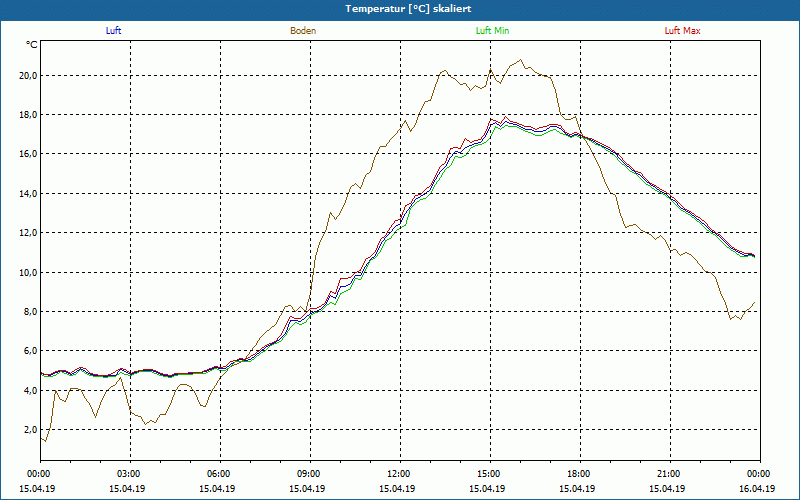The height and width of the screenshot is (500, 800).
Task: Click the 09:00 time axis label
Action: coord(310,474)
